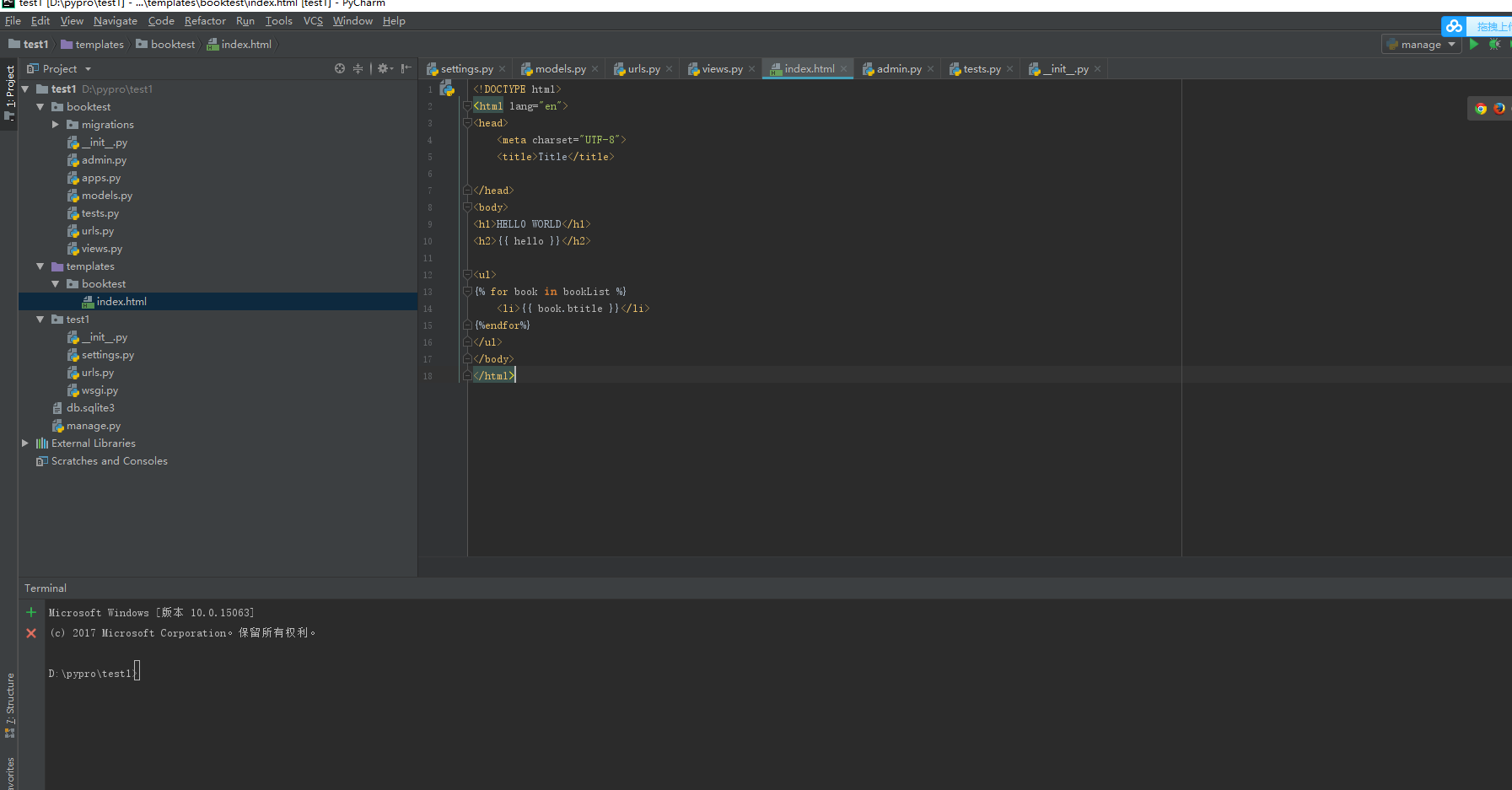Image resolution: width=1512 pixels, height=790 pixels.
Task: Collapse the templates folder
Action: pos(40,266)
